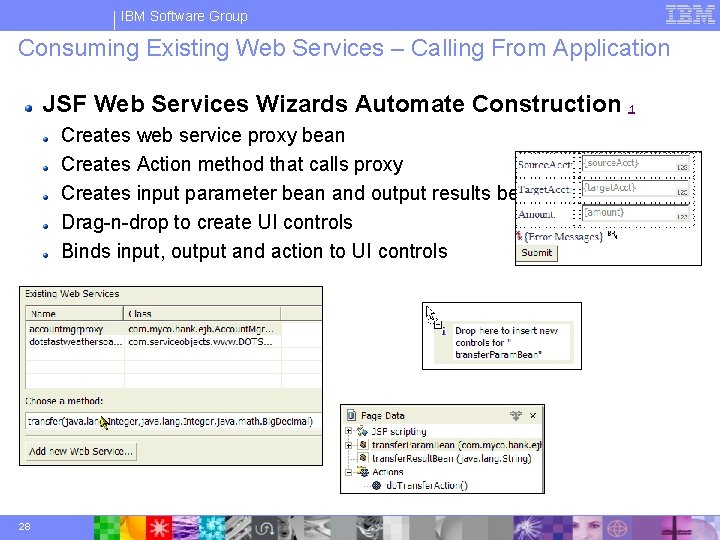Click the transferResultBean bean icon
Viewport: 720px width, 540px height.
(363, 458)
